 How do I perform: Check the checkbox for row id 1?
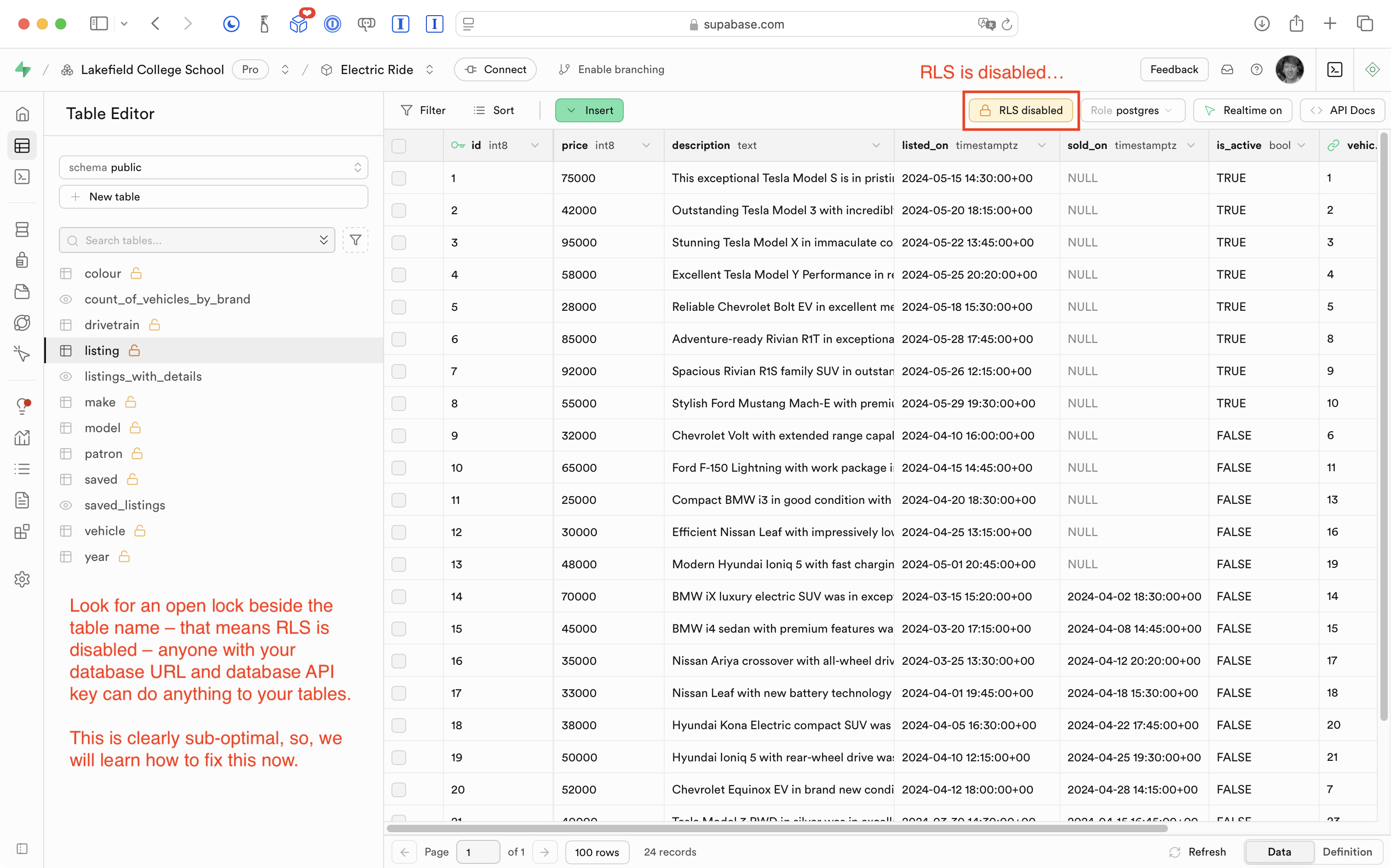(398, 178)
